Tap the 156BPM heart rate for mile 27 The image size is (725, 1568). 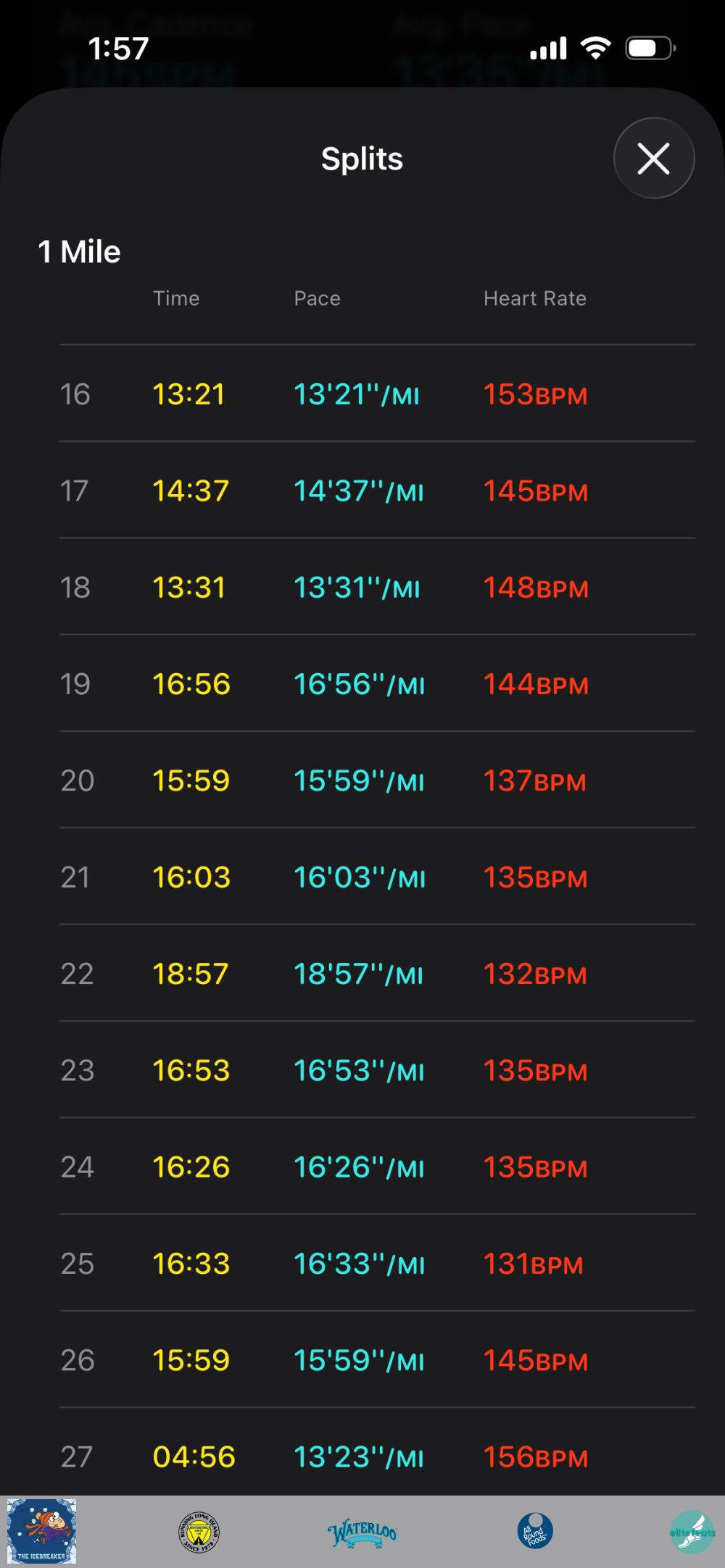pos(535,1456)
